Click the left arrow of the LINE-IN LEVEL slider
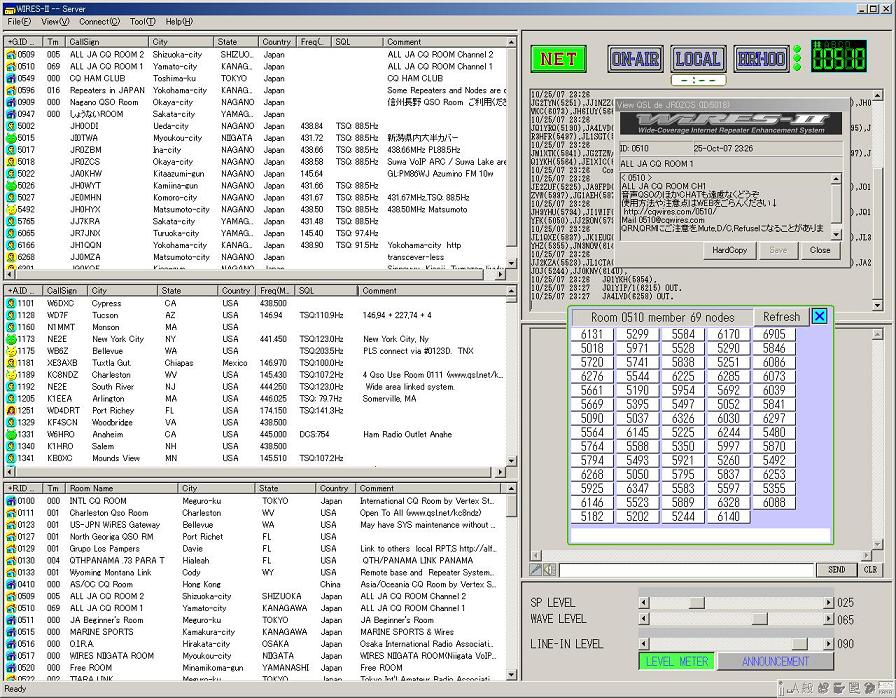Viewport: 896px width, 698px height. [x=644, y=644]
